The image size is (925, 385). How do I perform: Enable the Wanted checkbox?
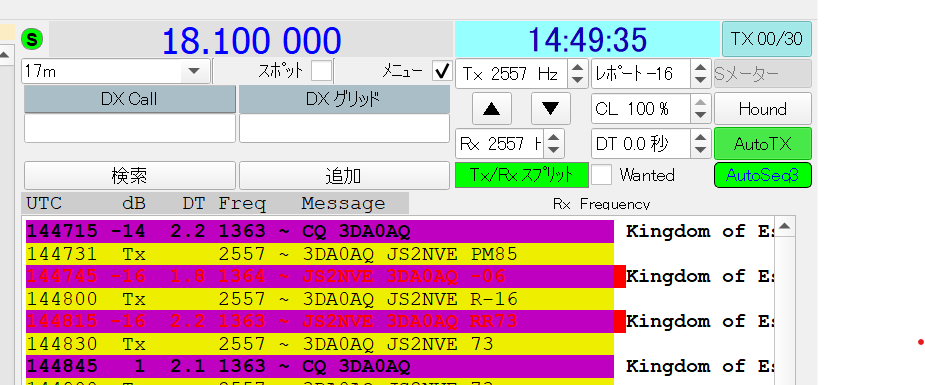(x=602, y=175)
